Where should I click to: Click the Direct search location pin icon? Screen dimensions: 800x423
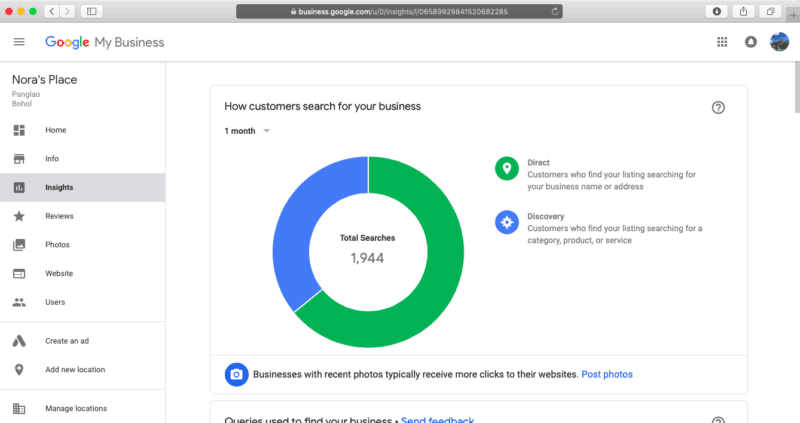(x=506, y=168)
